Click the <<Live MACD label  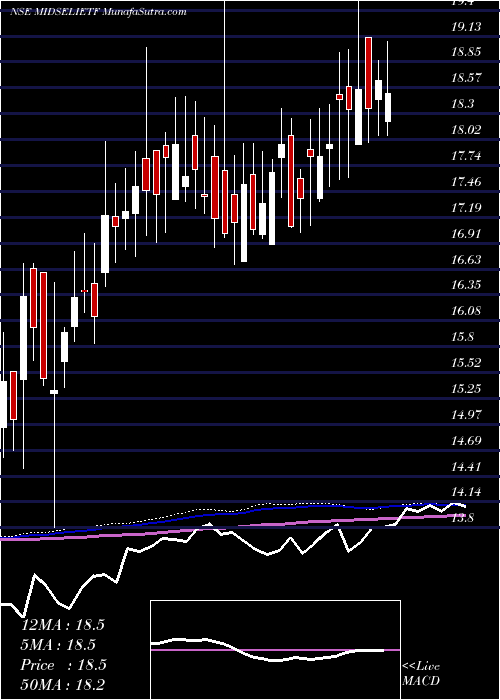[421, 673]
